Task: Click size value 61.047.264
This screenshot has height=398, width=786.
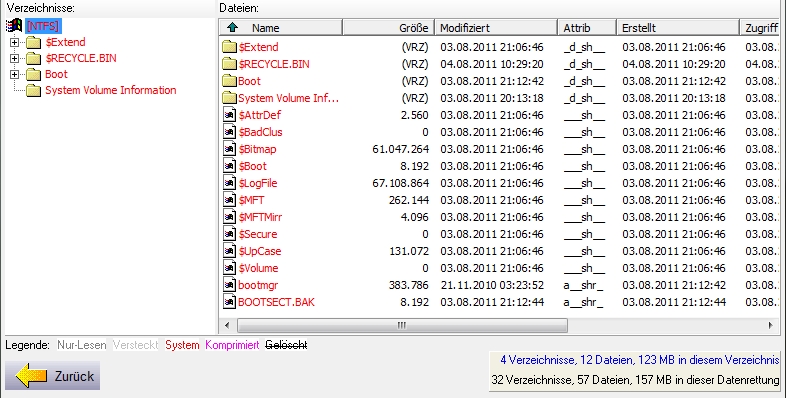Action: [x=401, y=149]
